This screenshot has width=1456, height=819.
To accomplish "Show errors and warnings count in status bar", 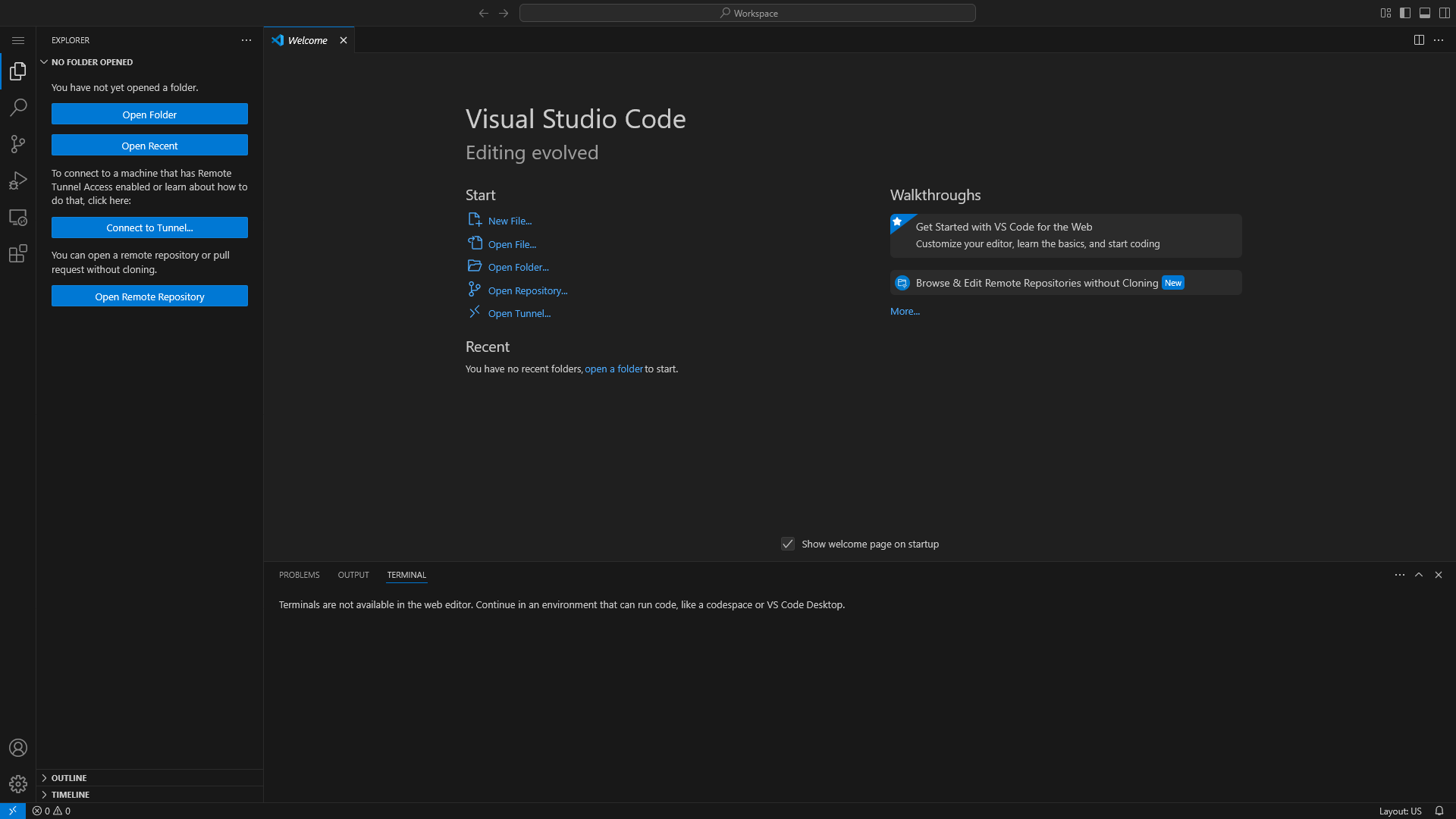I will point(52,811).
